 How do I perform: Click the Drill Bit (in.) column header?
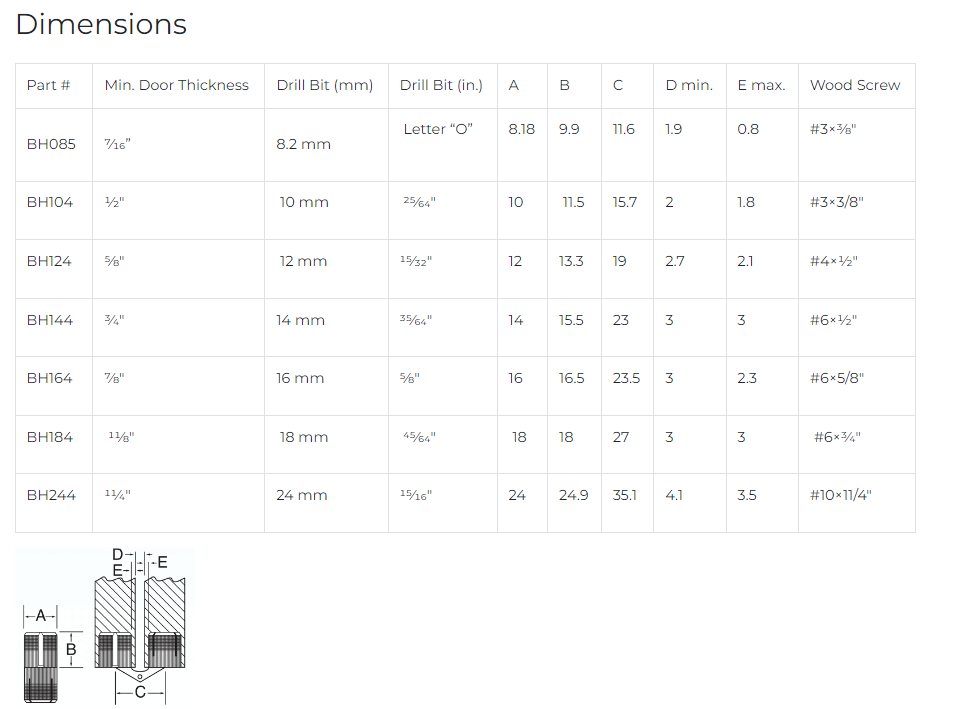(x=441, y=85)
